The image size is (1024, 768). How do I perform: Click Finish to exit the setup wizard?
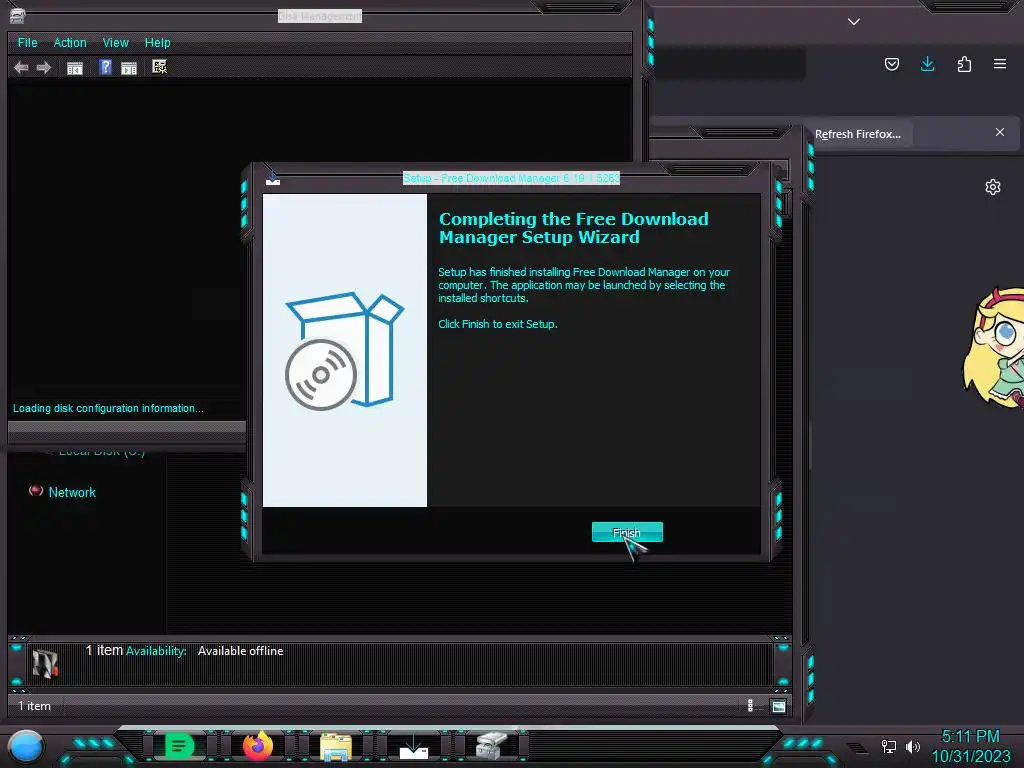coord(627,532)
